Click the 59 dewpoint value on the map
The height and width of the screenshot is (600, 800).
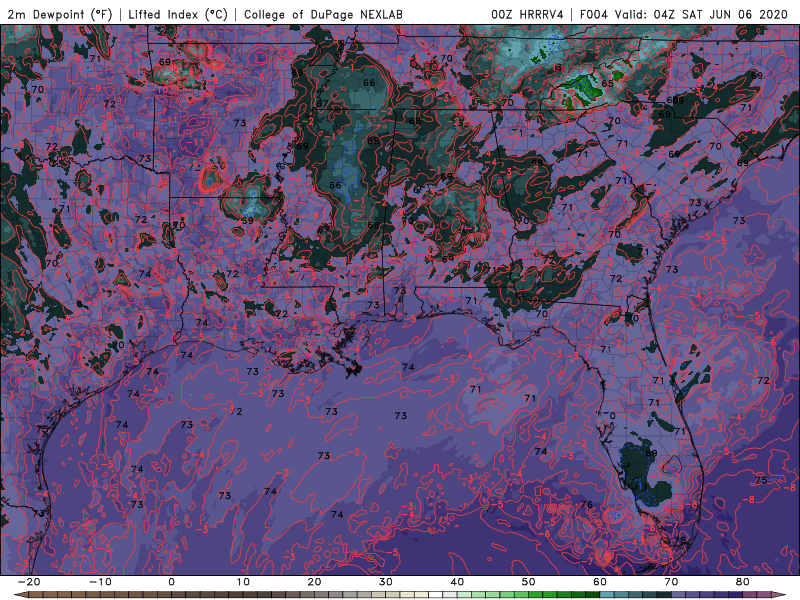coord(247,220)
